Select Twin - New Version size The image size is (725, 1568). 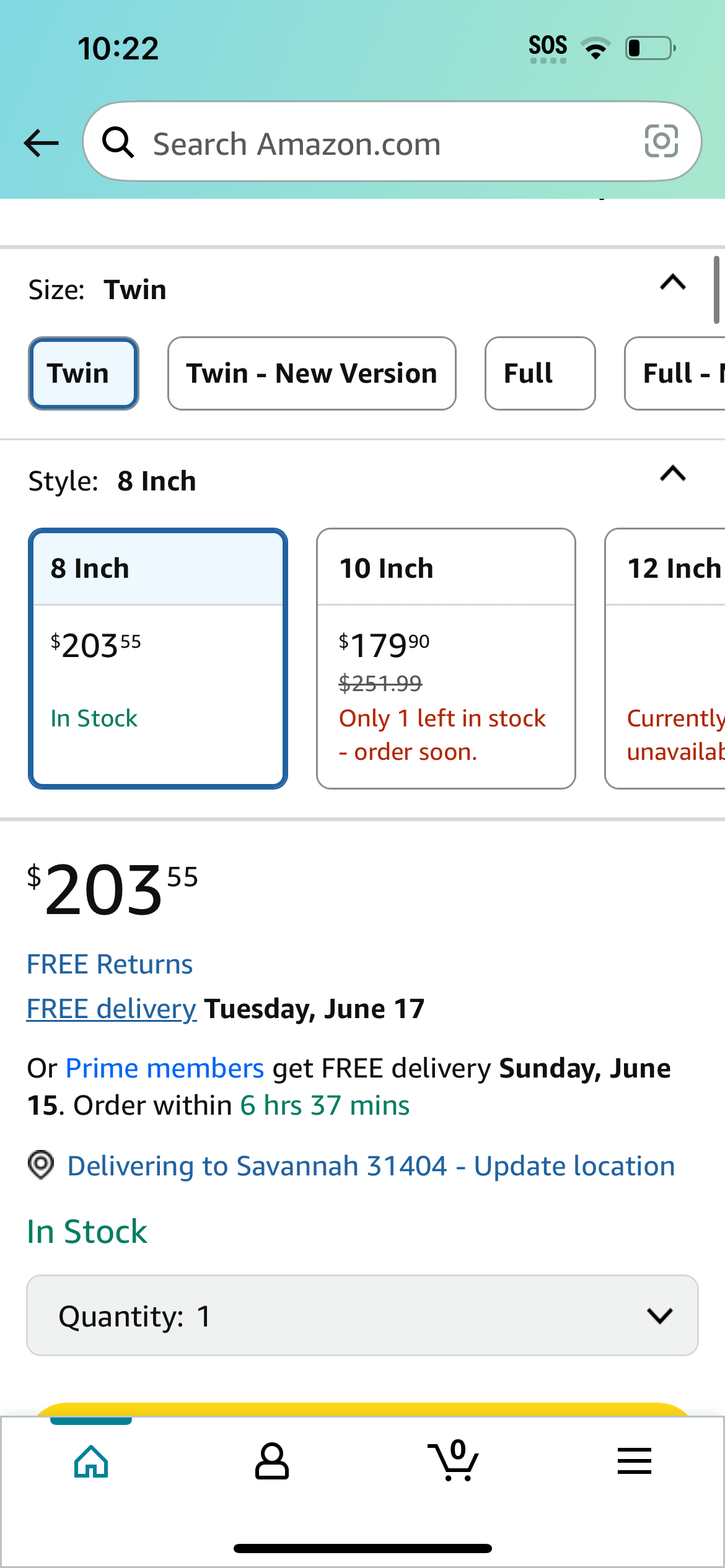coord(312,373)
